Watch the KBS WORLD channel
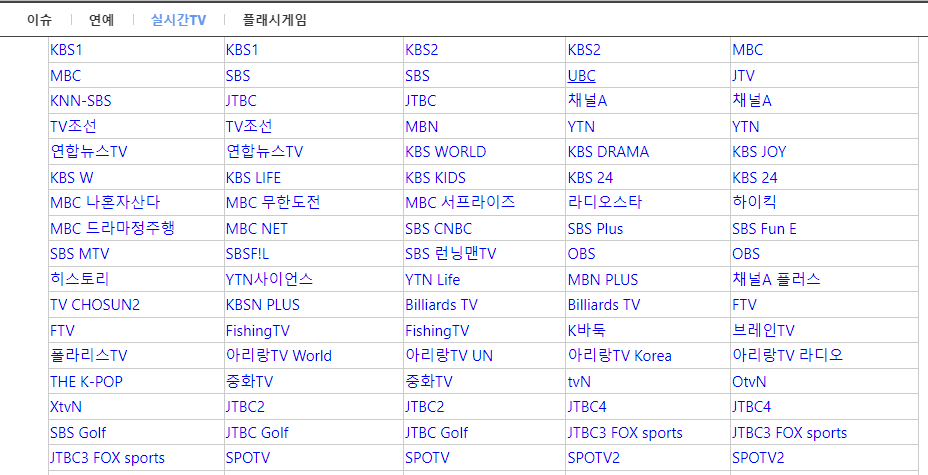This screenshot has height=475, width=928. [446, 152]
